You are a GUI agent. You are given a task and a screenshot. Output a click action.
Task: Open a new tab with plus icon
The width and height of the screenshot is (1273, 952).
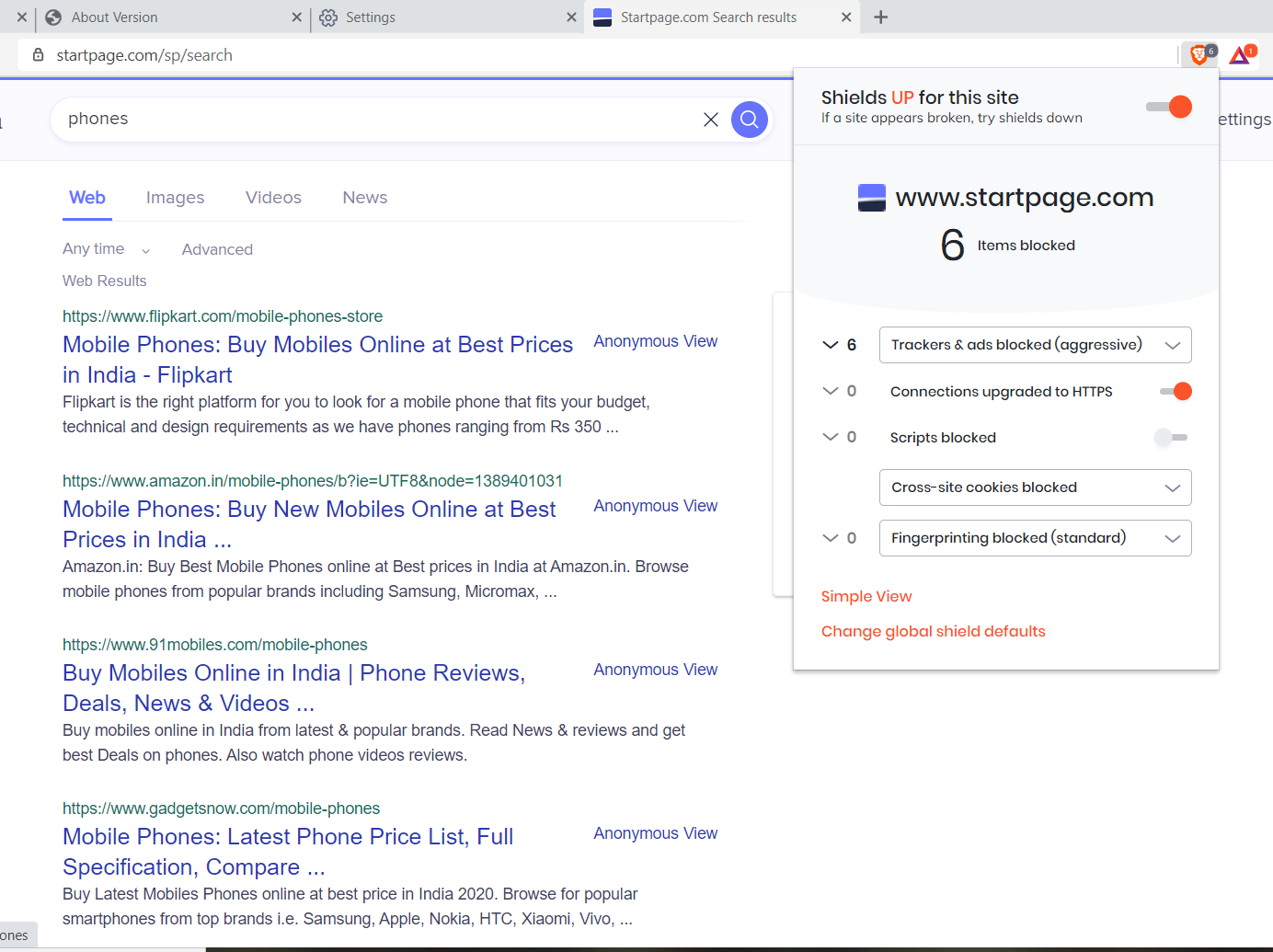880,17
